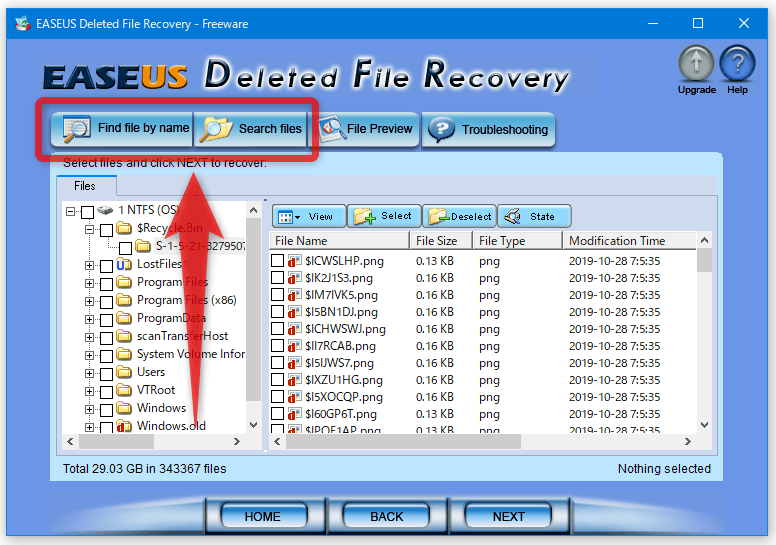Click the $II7RCAB.png file icon
The height and width of the screenshot is (545, 776).
295,346
